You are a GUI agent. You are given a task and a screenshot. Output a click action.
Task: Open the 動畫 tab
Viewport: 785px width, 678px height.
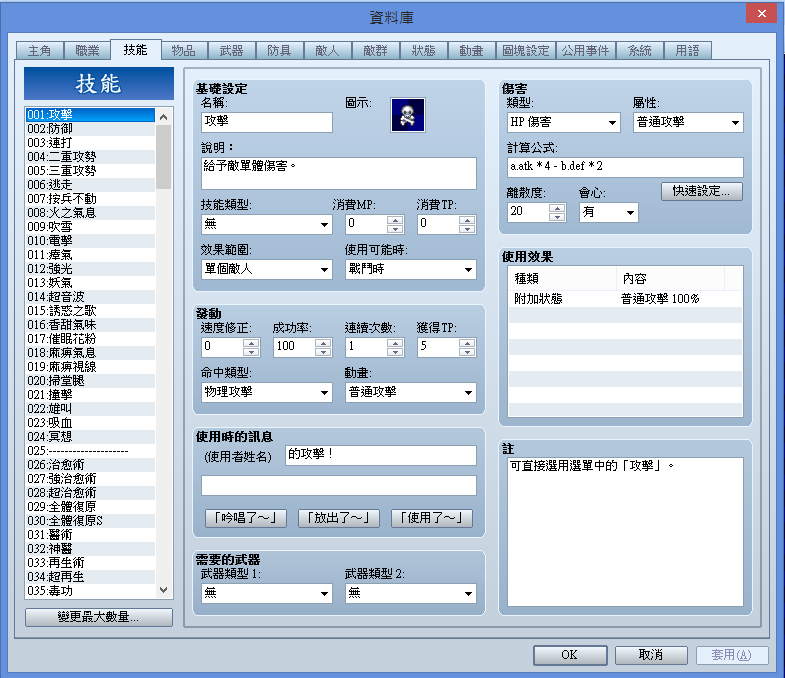(x=472, y=51)
